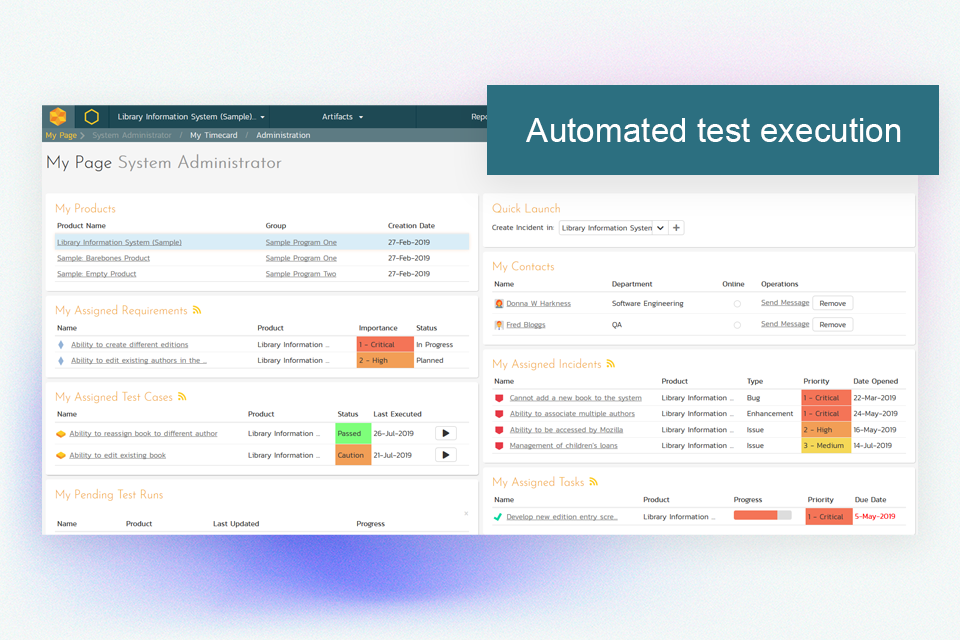
Task: Click the orange Spira logo icon
Action: tap(58, 116)
